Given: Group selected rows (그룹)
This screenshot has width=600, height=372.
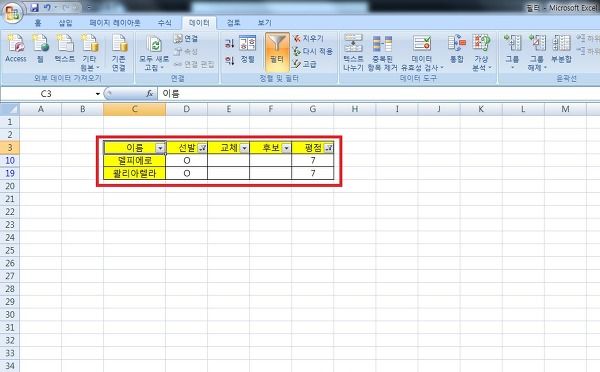Looking at the screenshot, I should point(512,52).
